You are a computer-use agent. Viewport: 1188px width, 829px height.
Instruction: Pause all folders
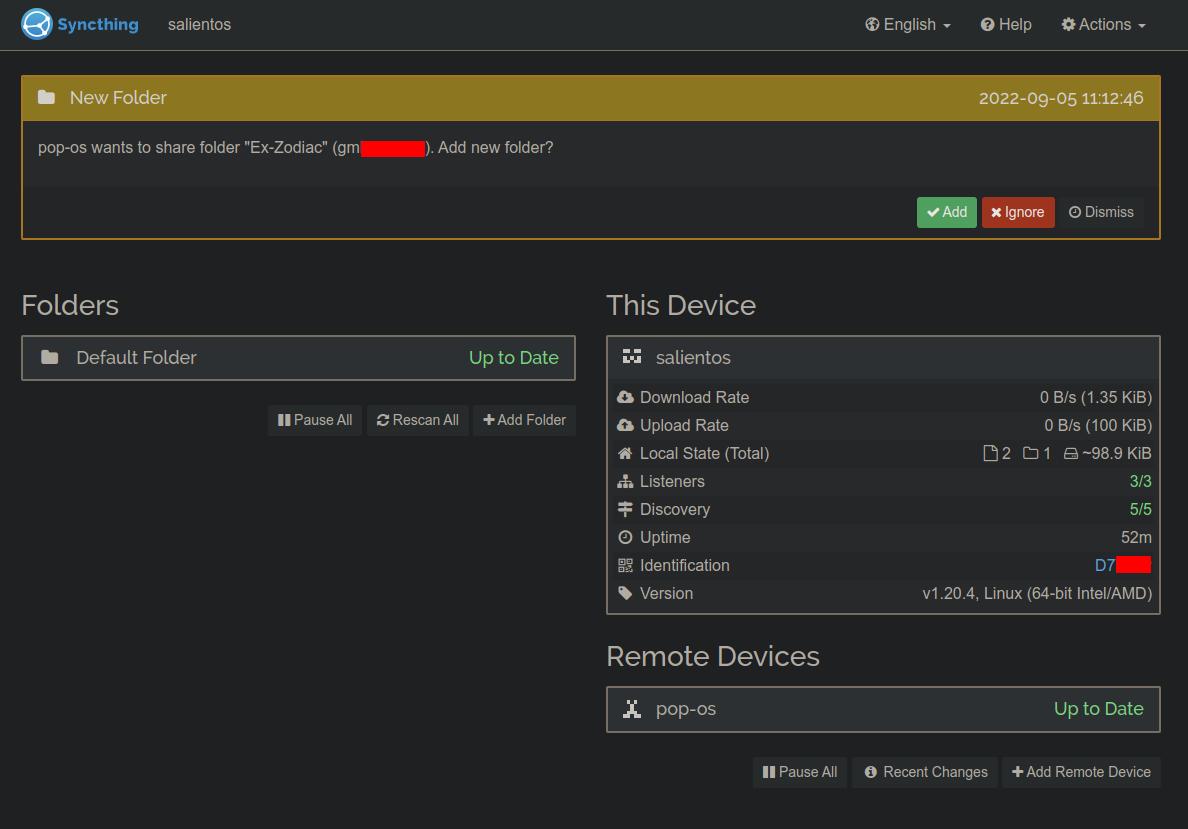point(314,420)
